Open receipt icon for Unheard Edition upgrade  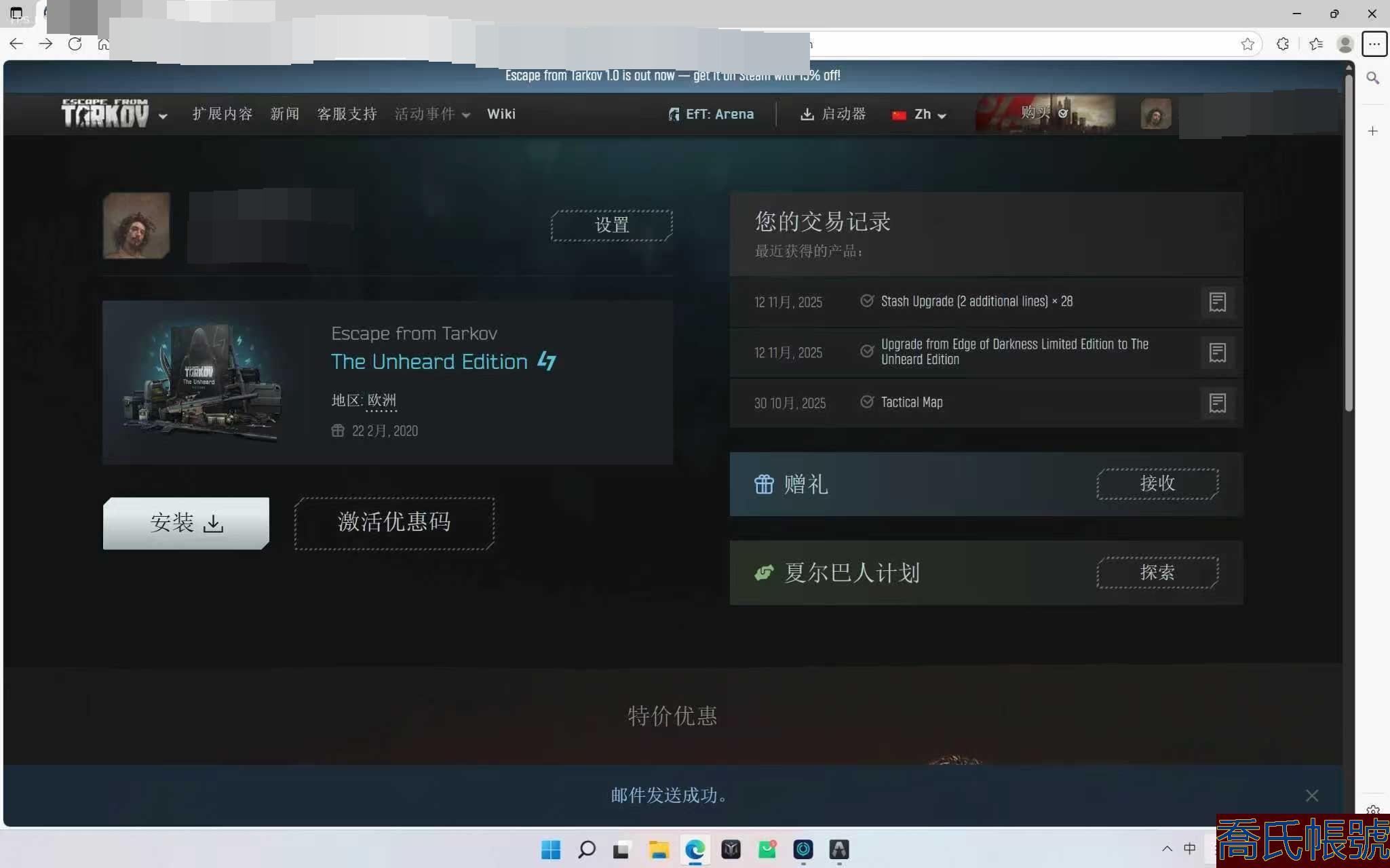click(x=1217, y=353)
